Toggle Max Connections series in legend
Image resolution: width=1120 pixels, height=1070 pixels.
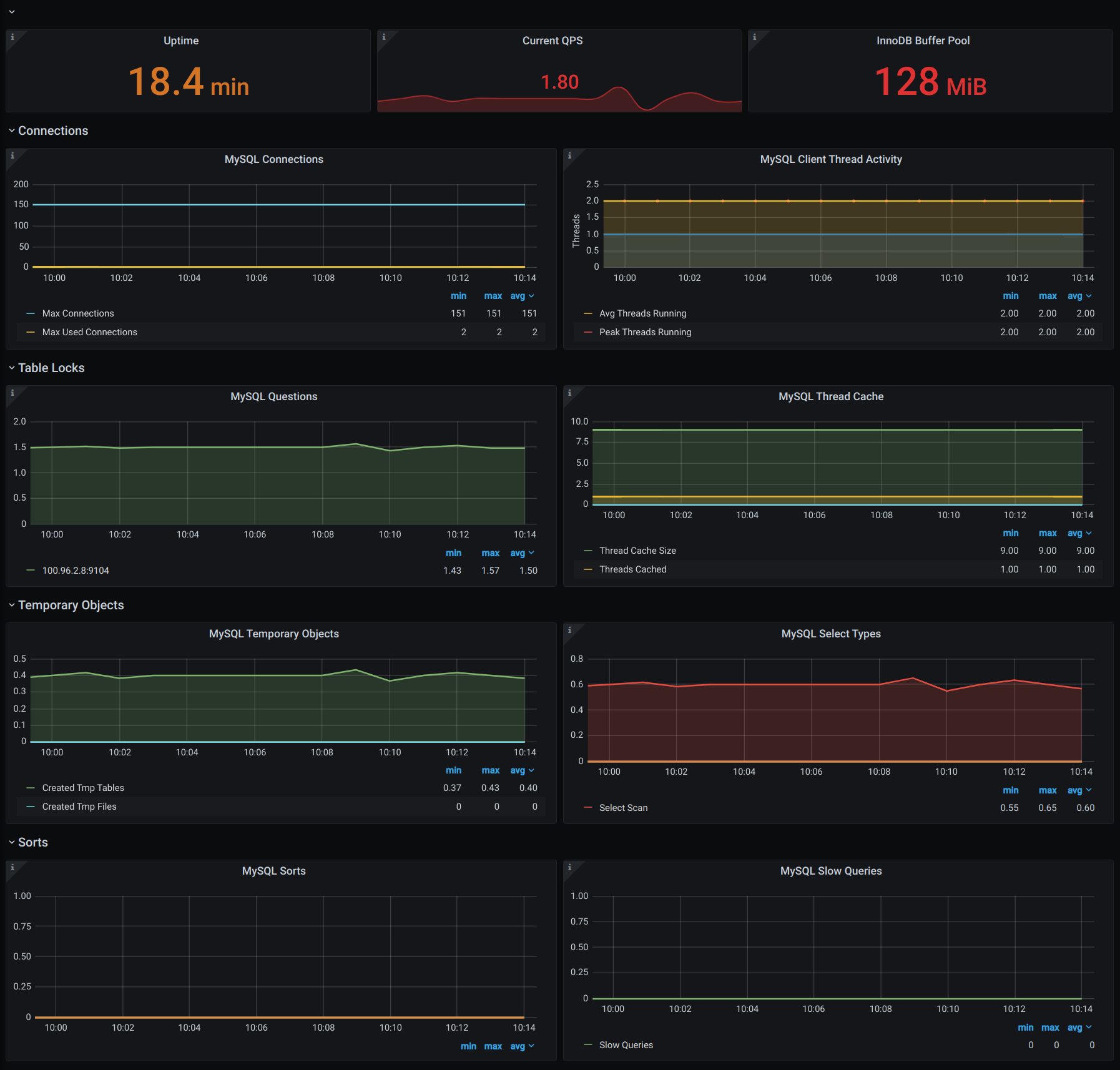(x=78, y=313)
